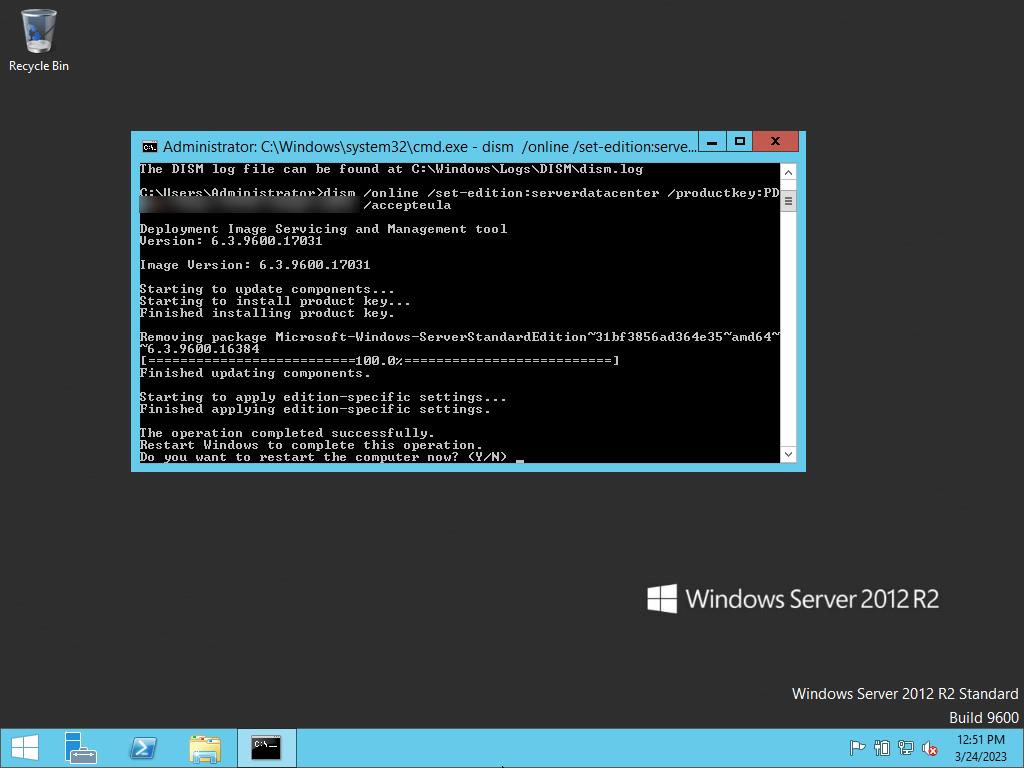Open the Windows Start button
Viewport: 1024px width, 768px height.
pyautogui.click(x=25, y=748)
